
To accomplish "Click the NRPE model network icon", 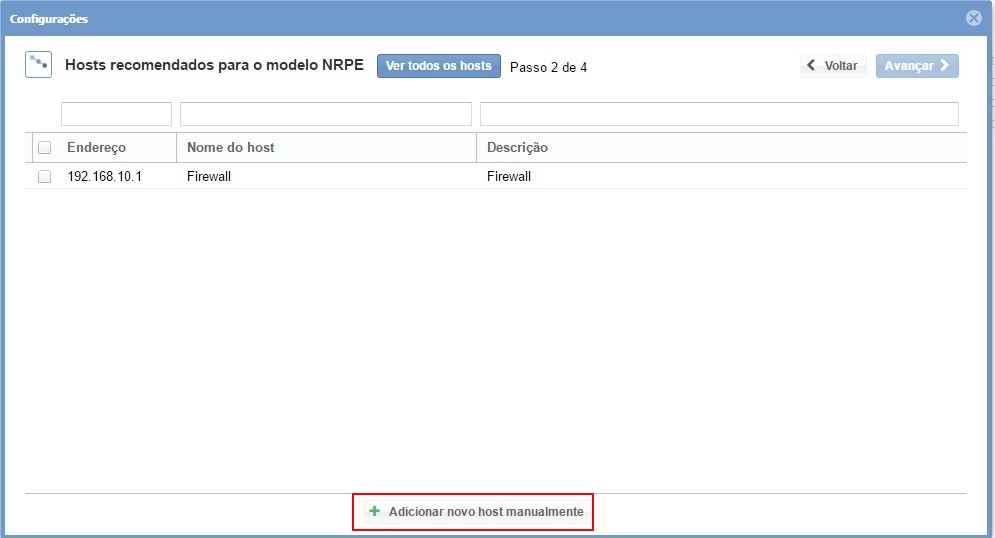I will [x=38, y=65].
